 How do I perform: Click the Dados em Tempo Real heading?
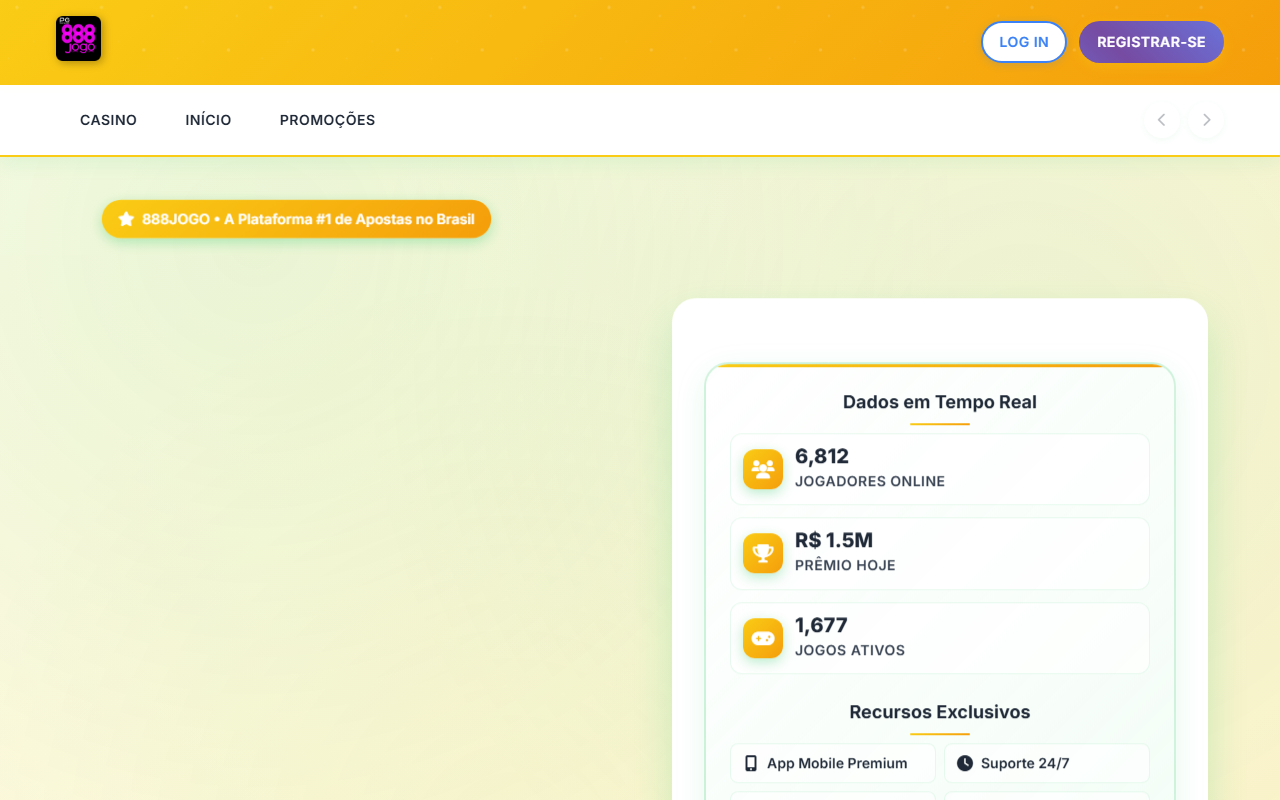pyautogui.click(x=940, y=402)
